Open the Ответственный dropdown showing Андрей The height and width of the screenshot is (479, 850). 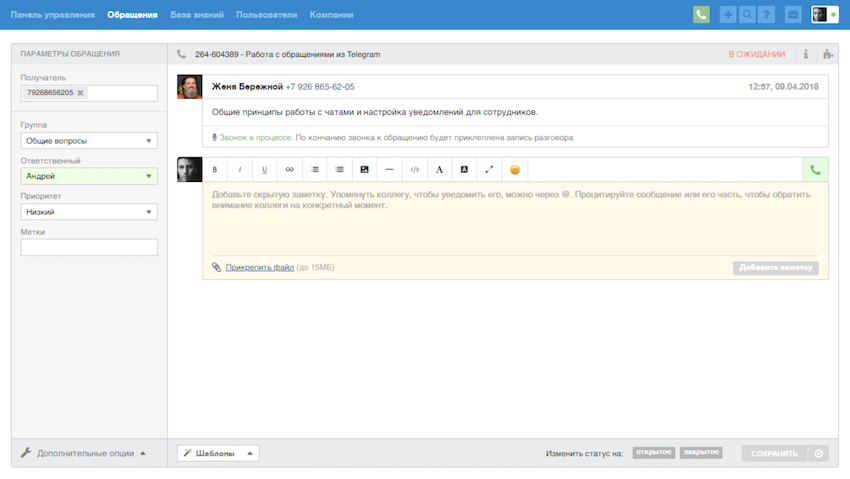click(x=89, y=176)
